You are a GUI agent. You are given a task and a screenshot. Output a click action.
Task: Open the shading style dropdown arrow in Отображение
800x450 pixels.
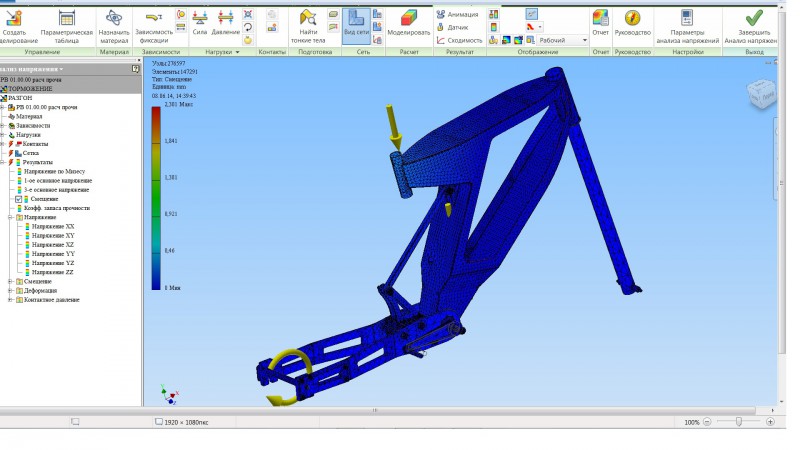pyautogui.click(x=540, y=27)
